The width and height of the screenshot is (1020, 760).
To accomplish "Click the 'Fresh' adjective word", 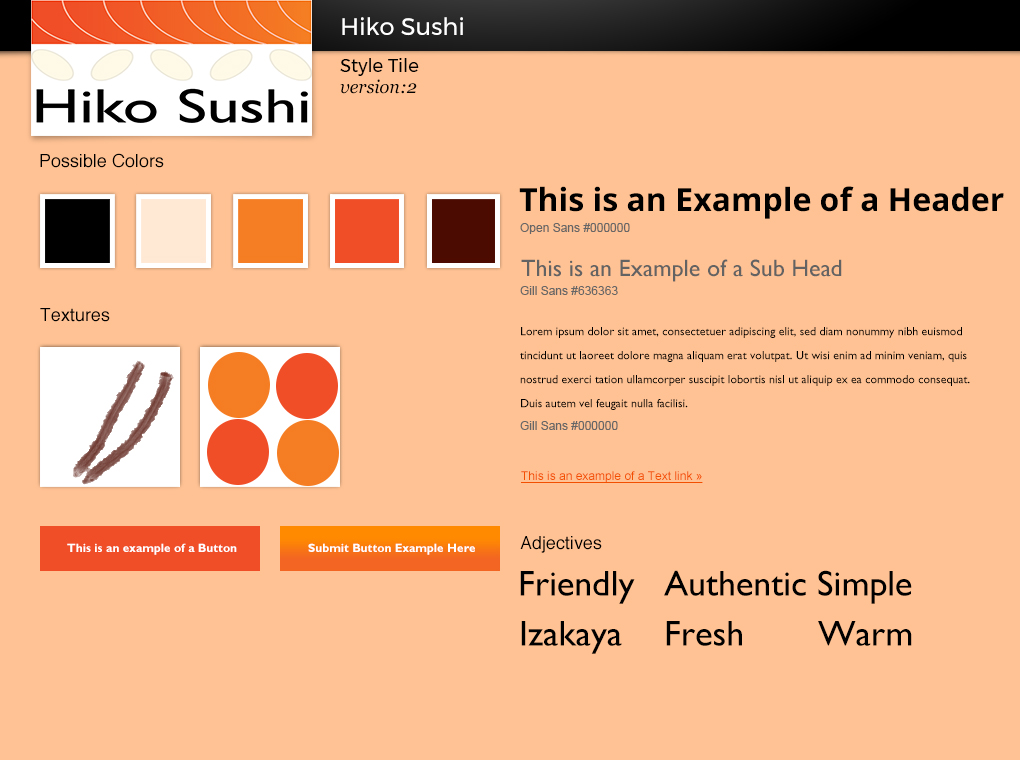I will click(x=704, y=635).
